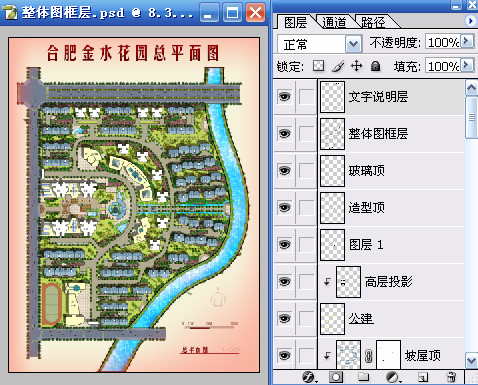Add a layer style via bottom icon
This screenshot has height=385, width=478.
coord(309,377)
